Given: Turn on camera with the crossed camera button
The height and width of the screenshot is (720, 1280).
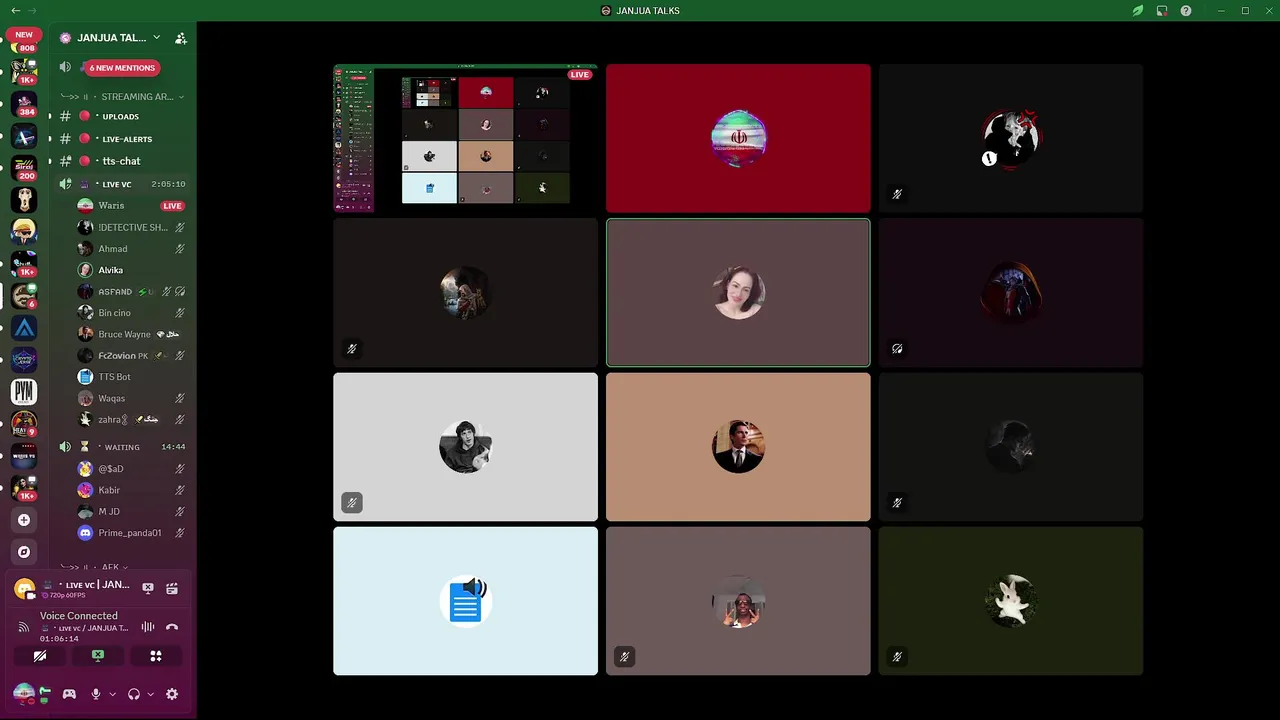Looking at the screenshot, I should (40, 656).
